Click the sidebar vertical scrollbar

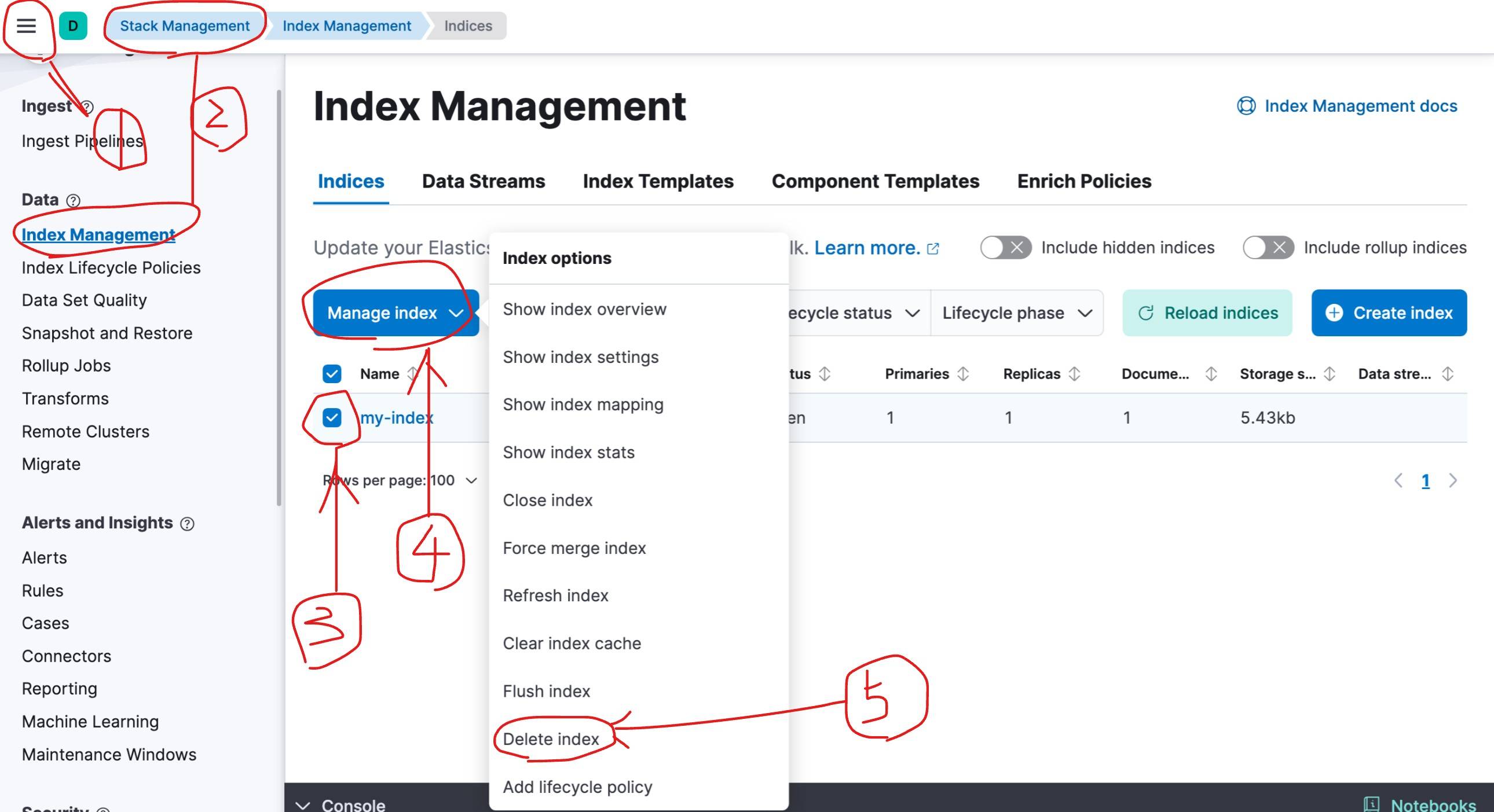279,298
